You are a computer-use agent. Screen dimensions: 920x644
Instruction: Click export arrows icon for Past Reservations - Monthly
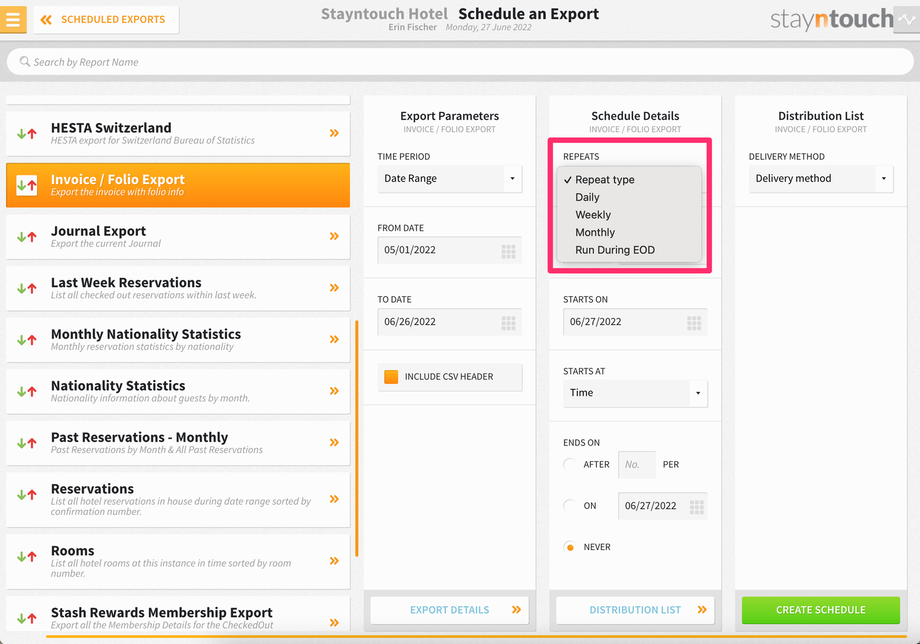point(27,443)
